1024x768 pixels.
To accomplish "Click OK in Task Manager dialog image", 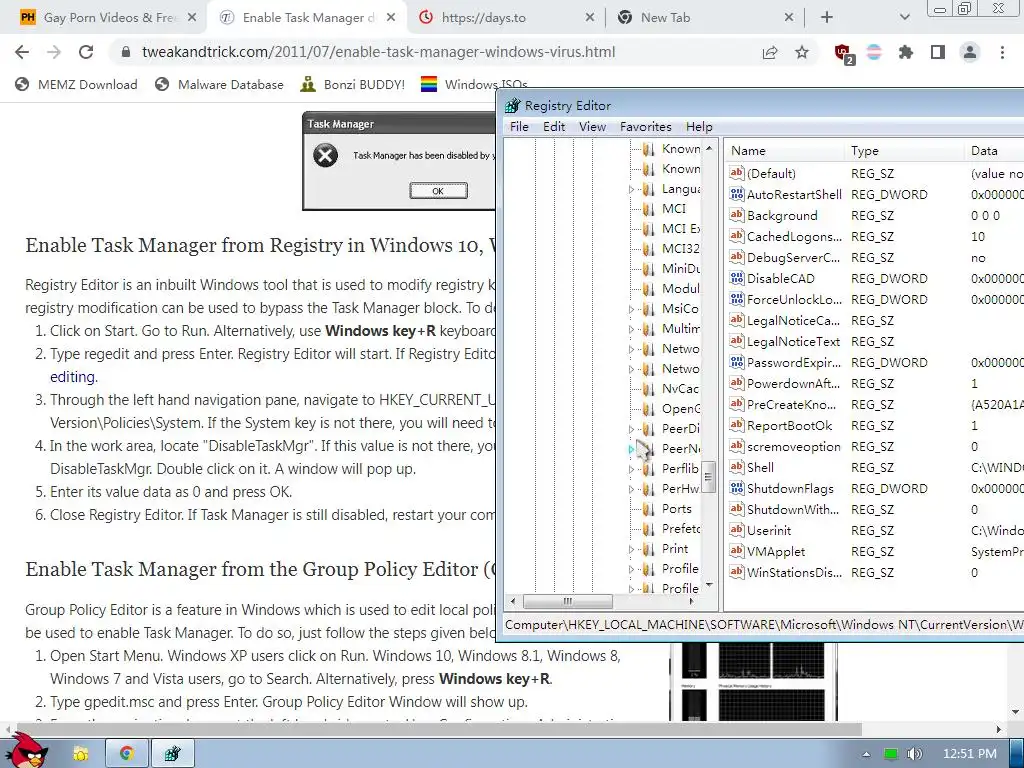I will pos(438,191).
